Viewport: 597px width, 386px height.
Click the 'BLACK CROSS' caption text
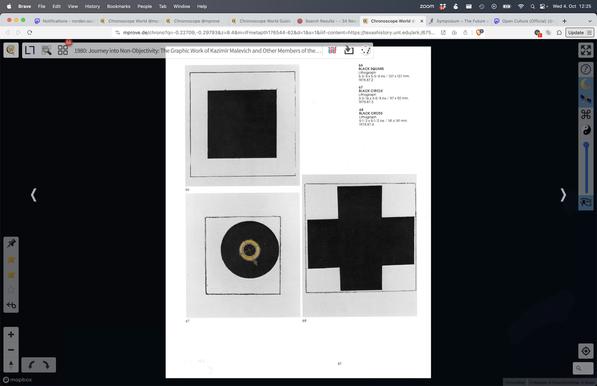[x=370, y=113]
